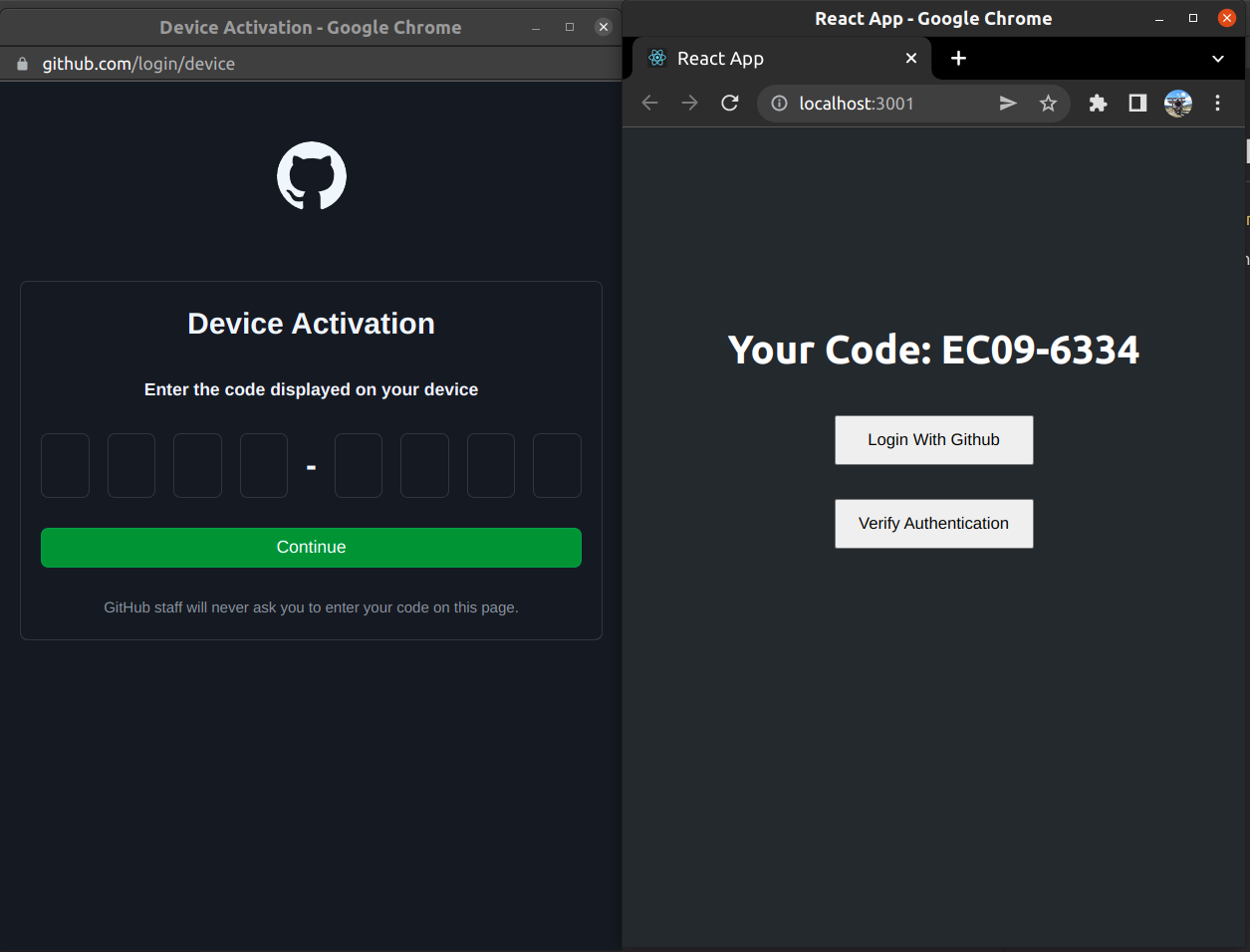This screenshot has width=1250, height=952.
Task: Open a new tab with plus button
Action: (x=958, y=58)
